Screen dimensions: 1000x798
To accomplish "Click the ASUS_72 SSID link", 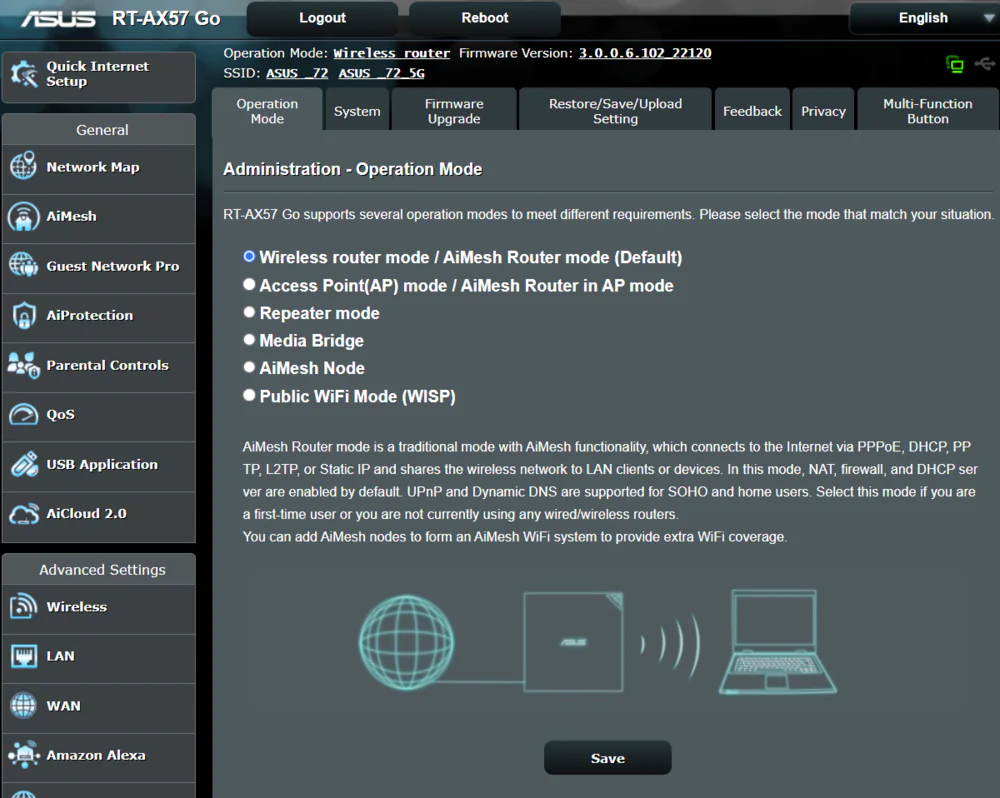I will pyautogui.click(x=297, y=73).
